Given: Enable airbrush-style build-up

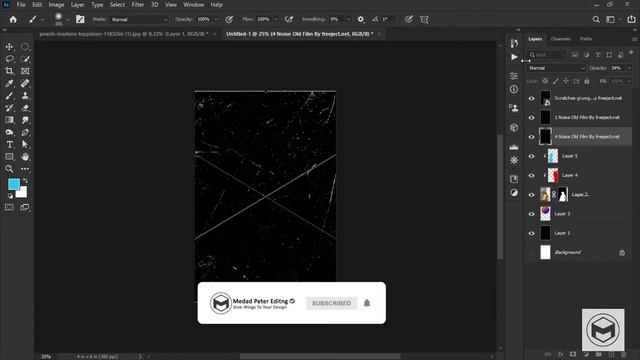Looking at the screenshot, I should click(x=289, y=19).
